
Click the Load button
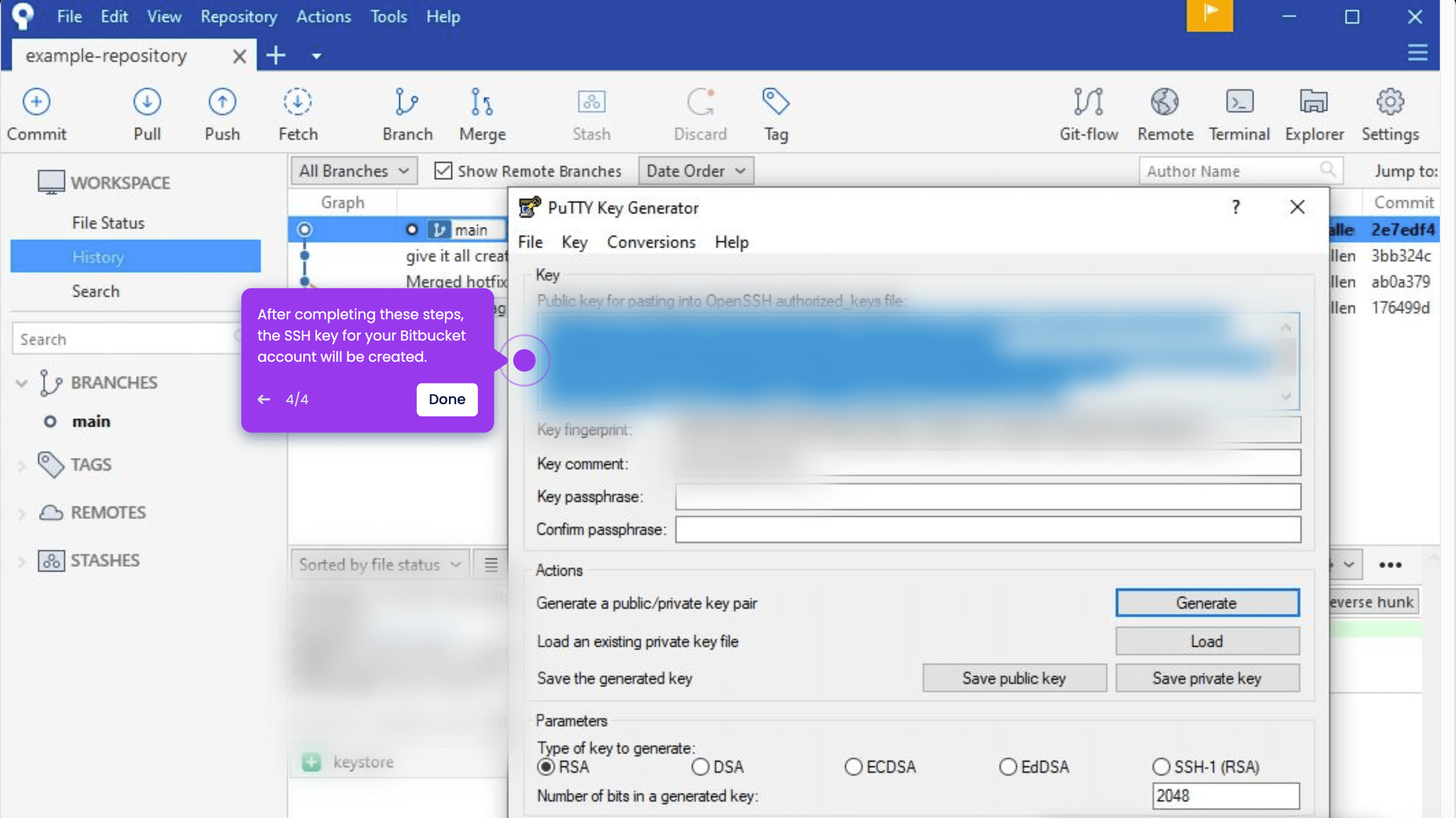point(1207,641)
